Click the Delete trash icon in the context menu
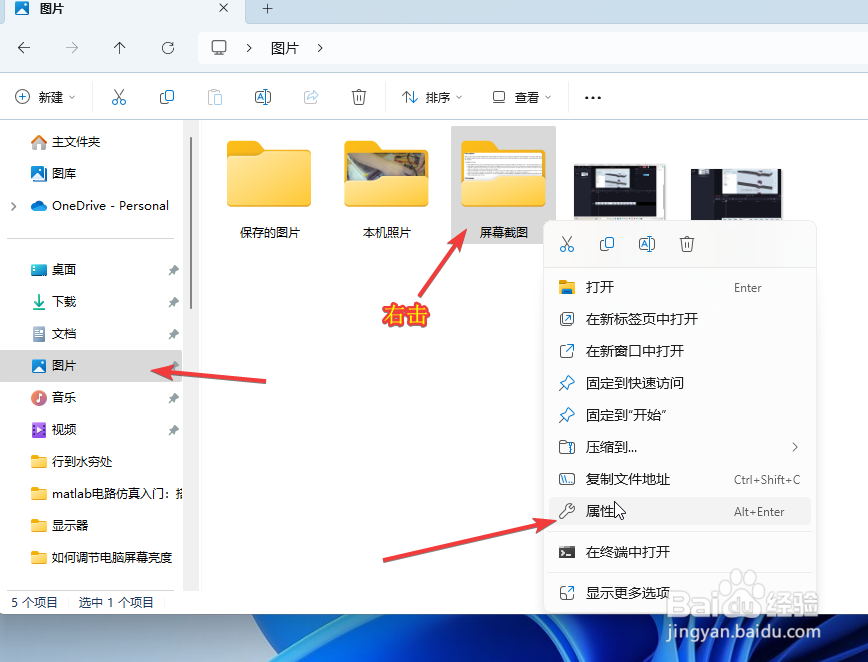 click(x=686, y=243)
